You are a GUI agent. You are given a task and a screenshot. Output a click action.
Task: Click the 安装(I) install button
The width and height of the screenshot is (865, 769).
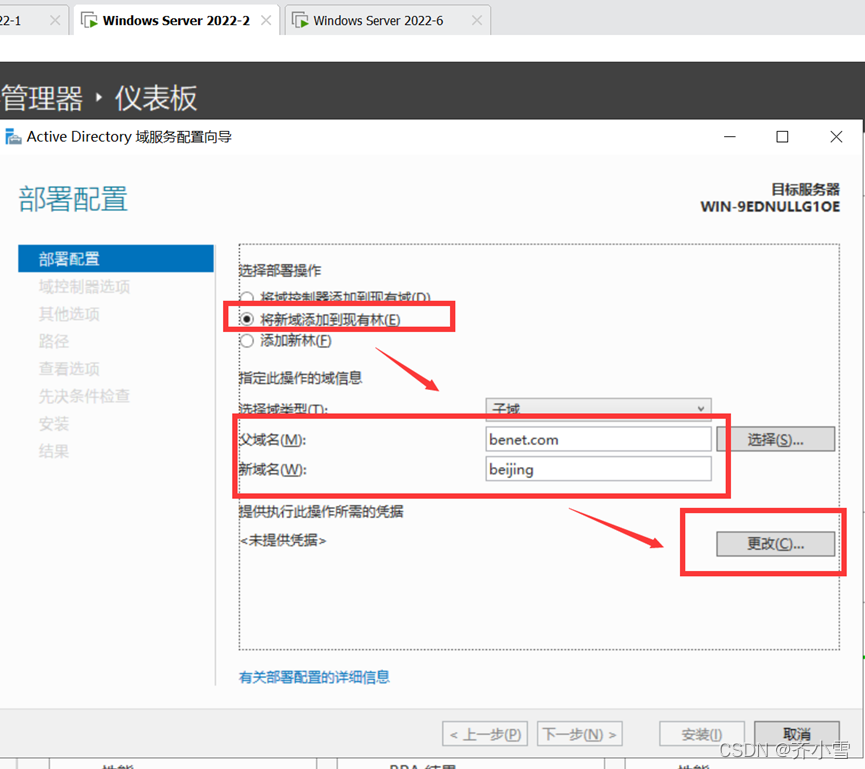(702, 734)
